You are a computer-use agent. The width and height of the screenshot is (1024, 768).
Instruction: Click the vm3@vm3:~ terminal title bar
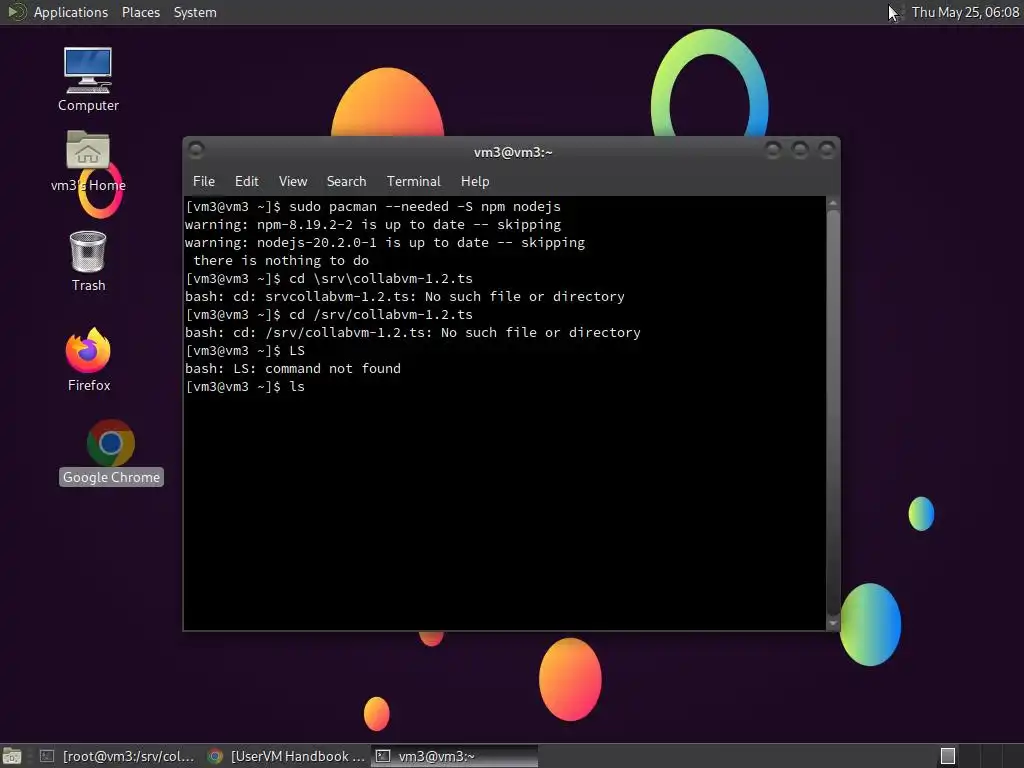pos(513,152)
